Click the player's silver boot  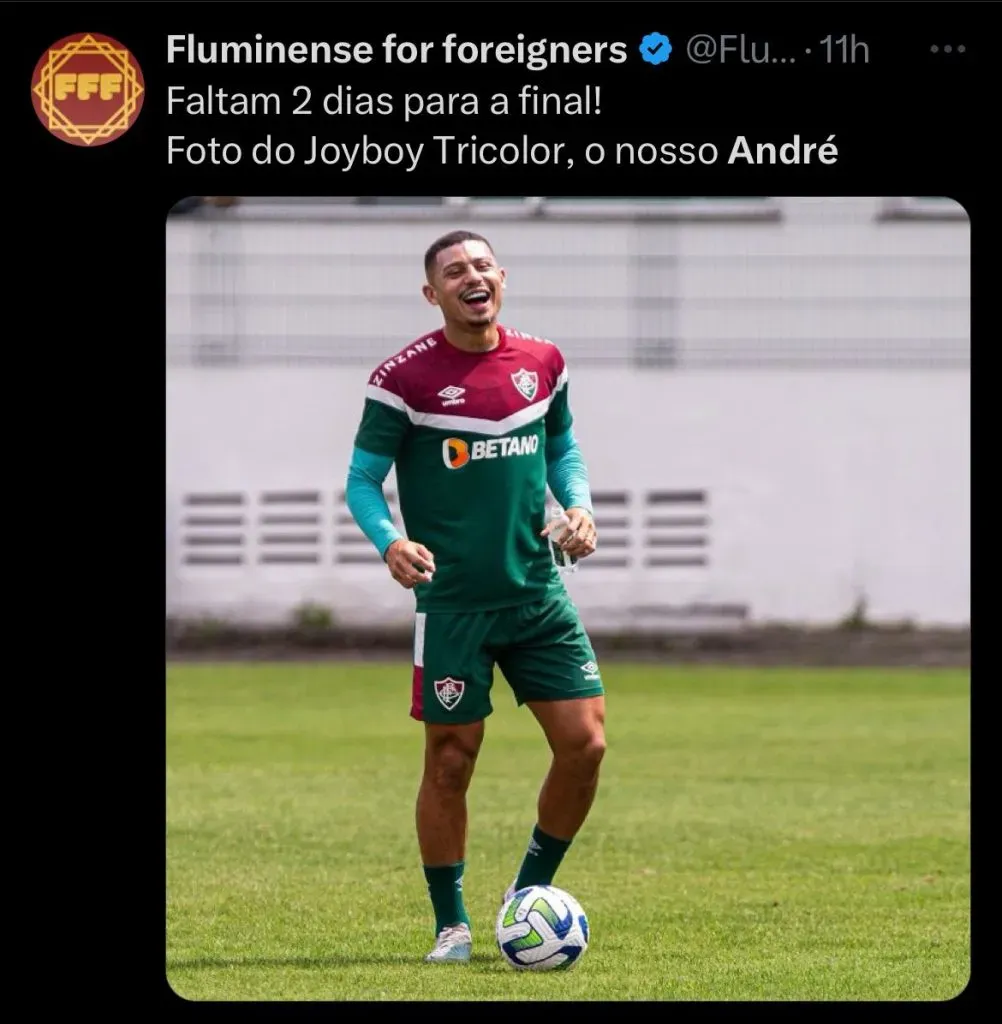[x=449, y=944]
